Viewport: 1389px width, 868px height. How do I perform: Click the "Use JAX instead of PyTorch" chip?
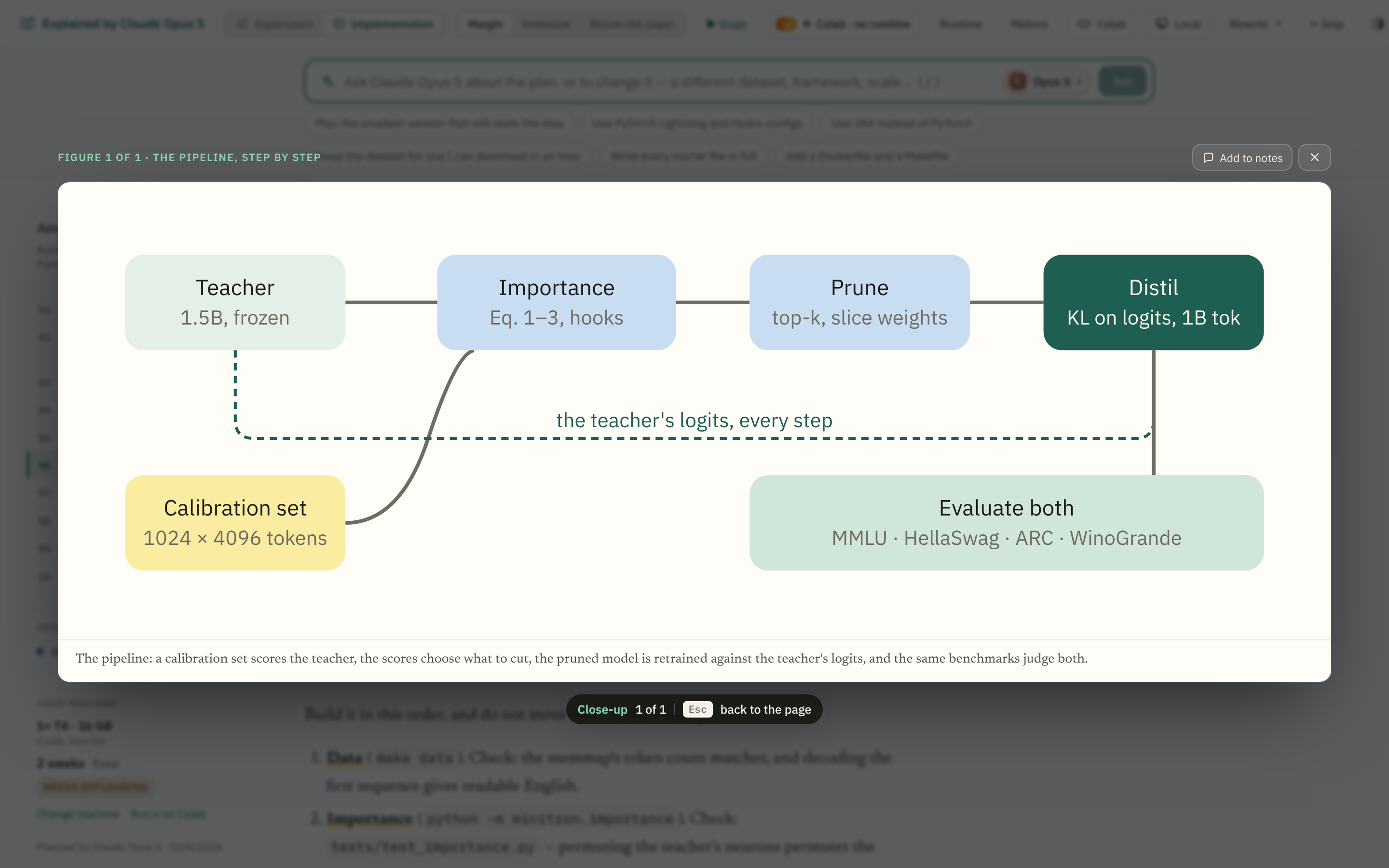[901, 123]
